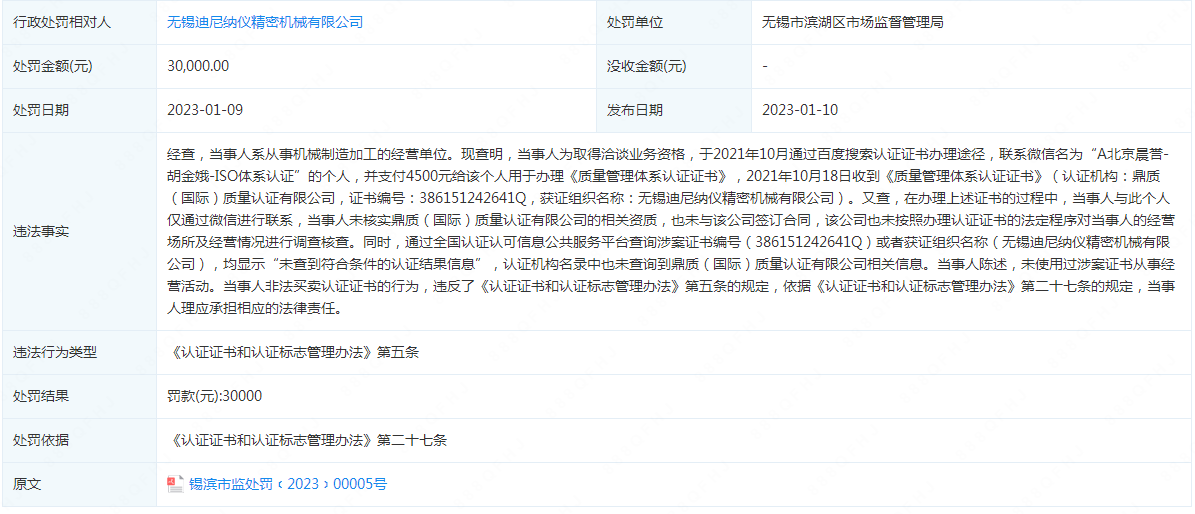Select the 违法事实 label cell
1195x514 pixels.
tap(79, 231)
